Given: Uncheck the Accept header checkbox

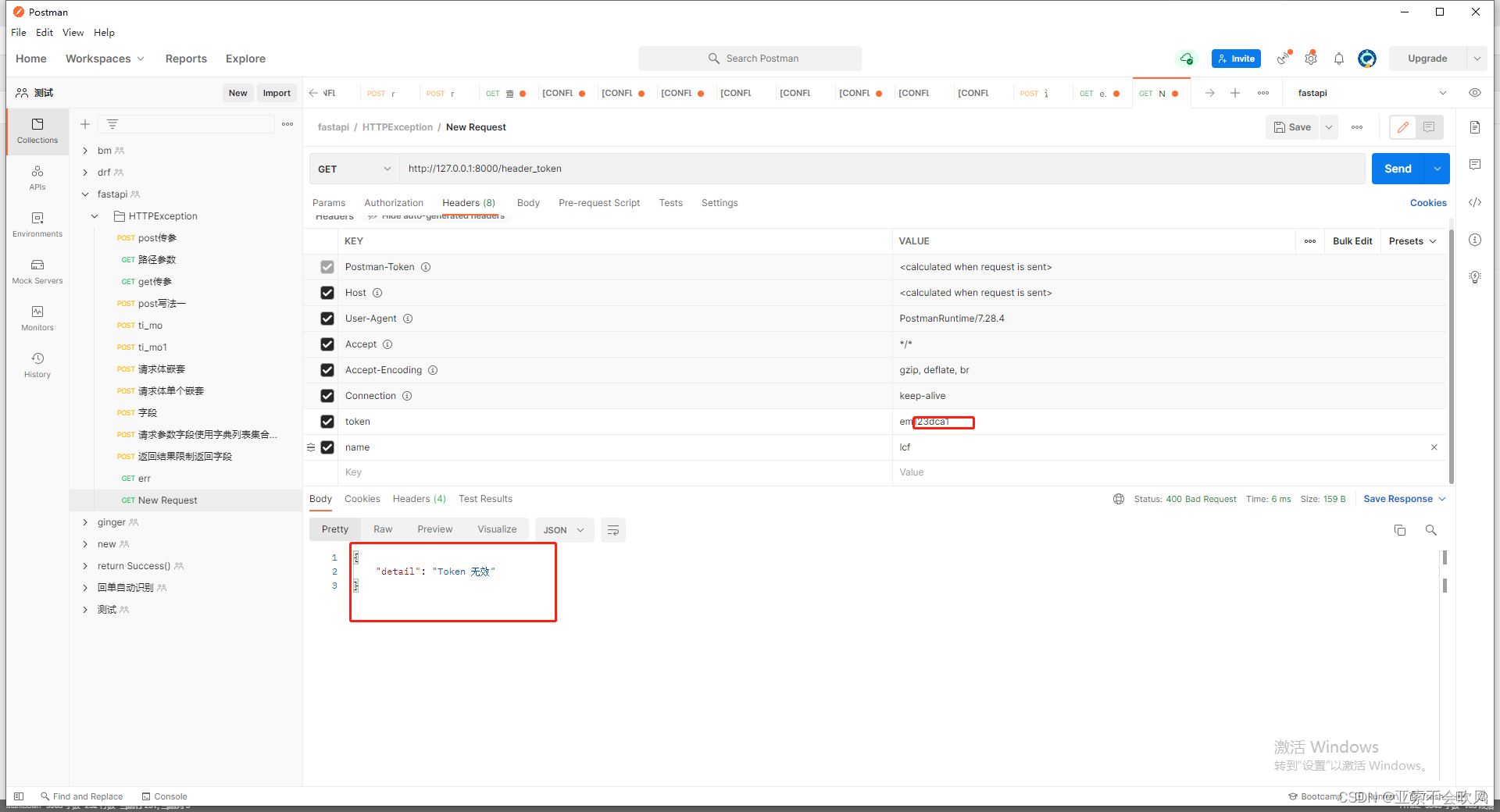Looking at the screenshot, I should click(327, 344).
